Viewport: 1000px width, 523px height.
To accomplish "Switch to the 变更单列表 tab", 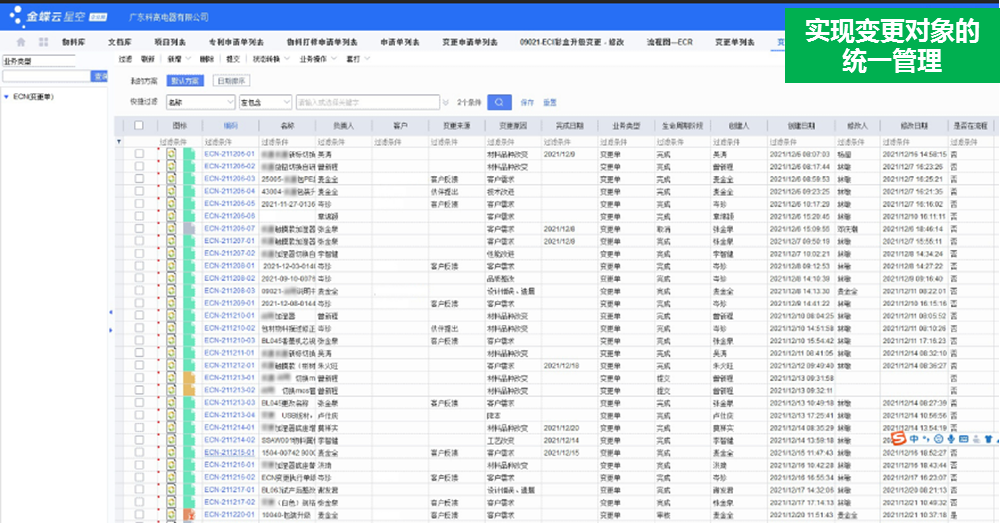I will point(735,42).
